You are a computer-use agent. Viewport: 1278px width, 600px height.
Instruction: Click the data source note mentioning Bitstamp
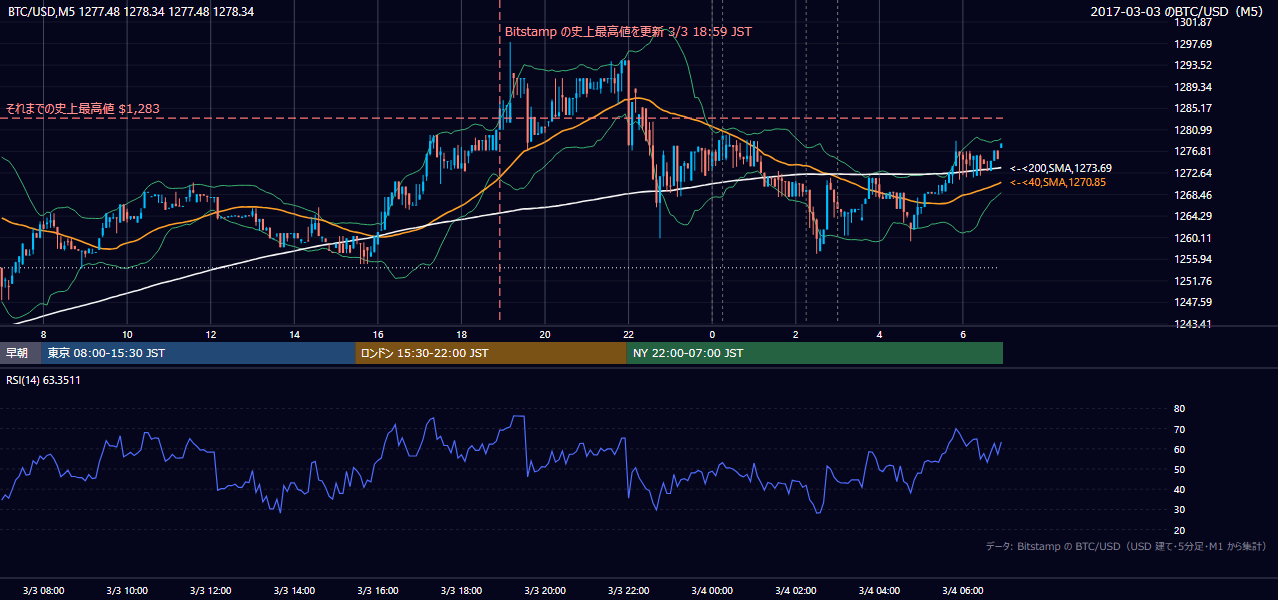tap(1126, 546)
